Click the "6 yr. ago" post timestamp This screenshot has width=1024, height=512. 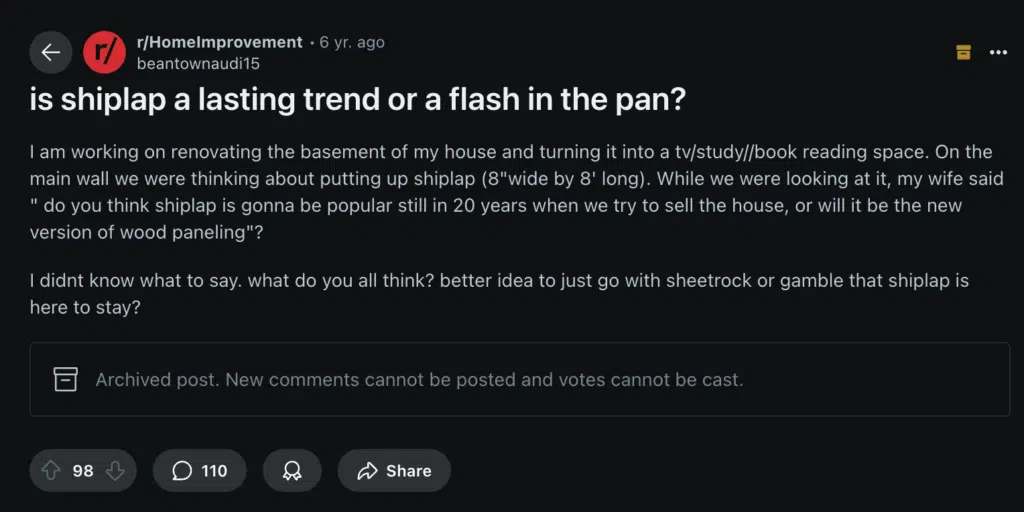351,42
